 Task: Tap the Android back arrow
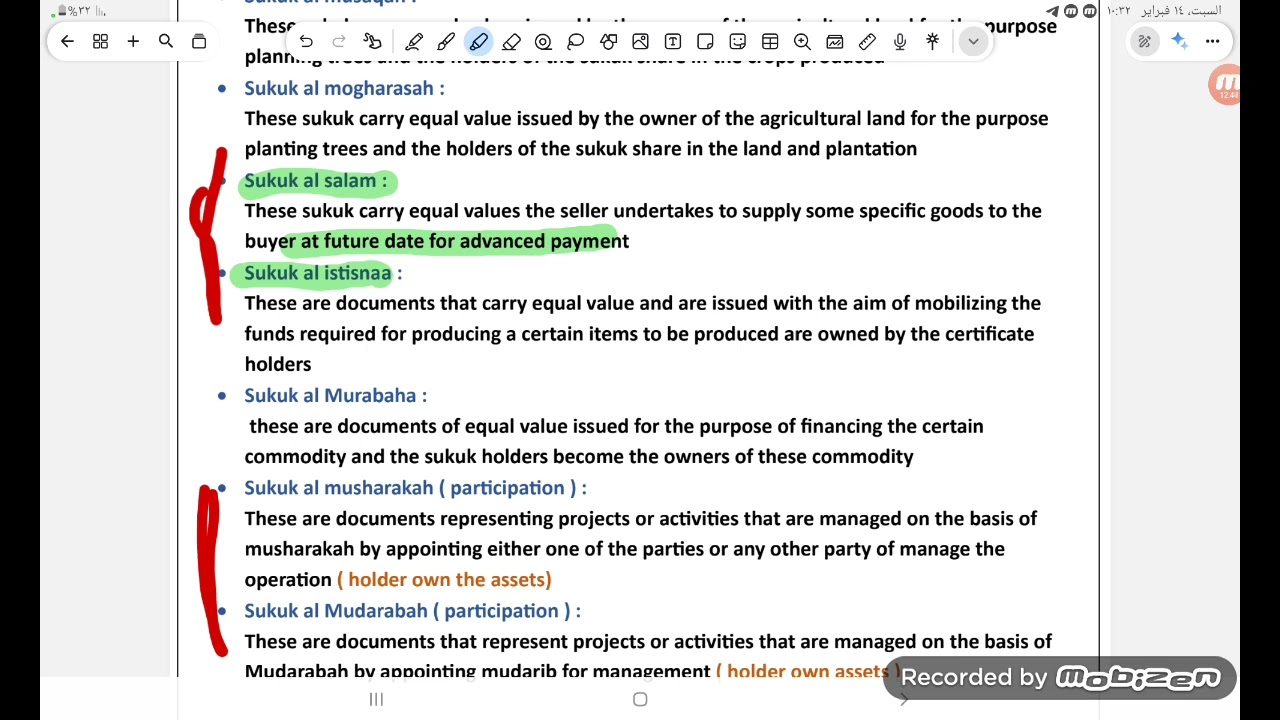click(x=904, y=699)
